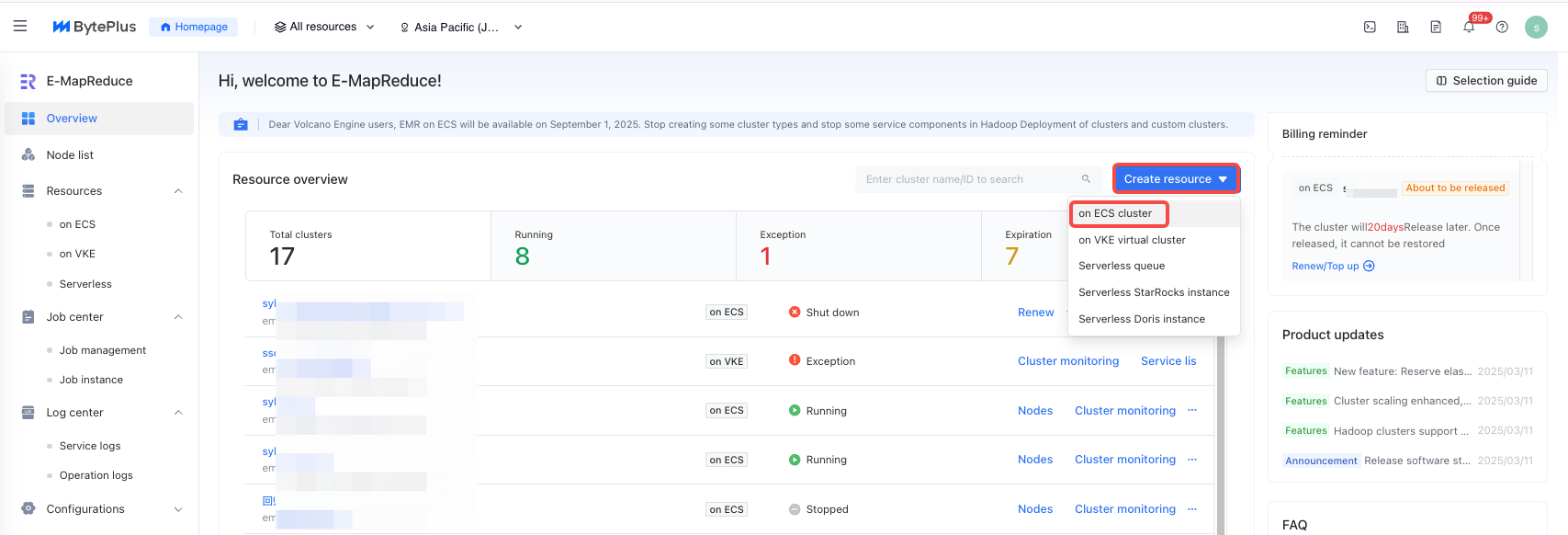Expand the All resources dropdown
This screenshot has height=535, width=1568.
coord(324,28)
